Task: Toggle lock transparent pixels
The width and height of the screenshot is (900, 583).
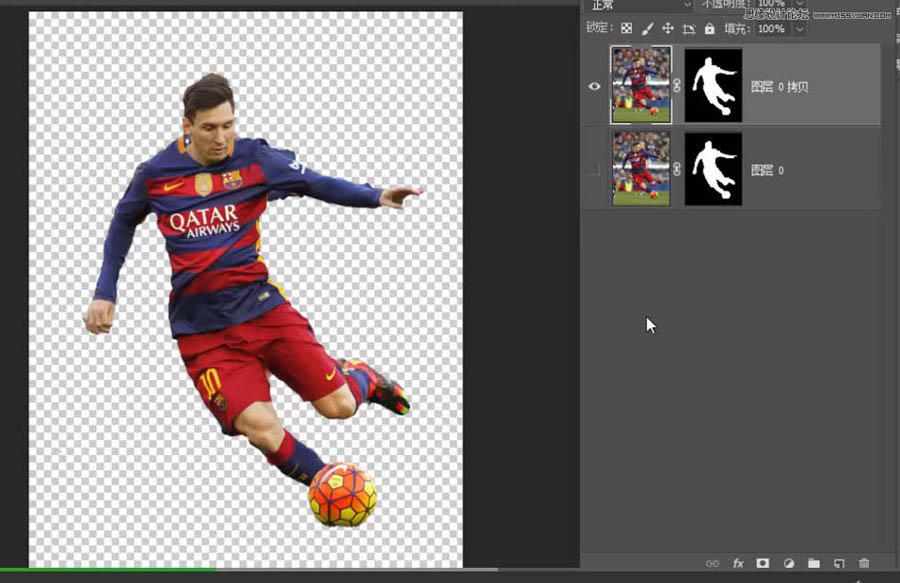Action: [x=626, y=29]
